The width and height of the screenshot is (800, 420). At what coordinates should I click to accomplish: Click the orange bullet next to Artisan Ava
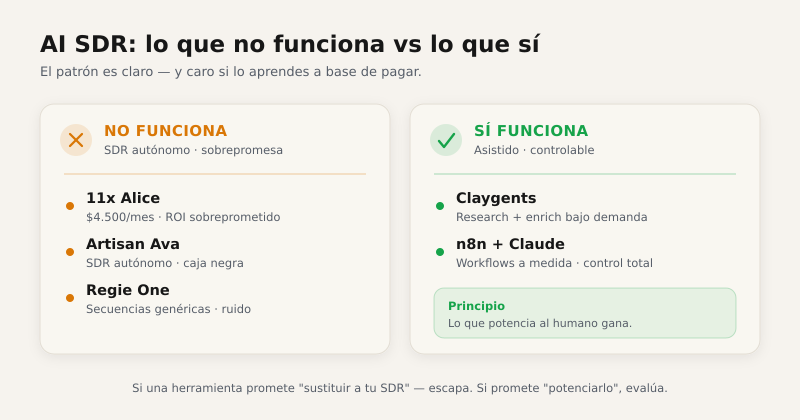coord(70,252)
